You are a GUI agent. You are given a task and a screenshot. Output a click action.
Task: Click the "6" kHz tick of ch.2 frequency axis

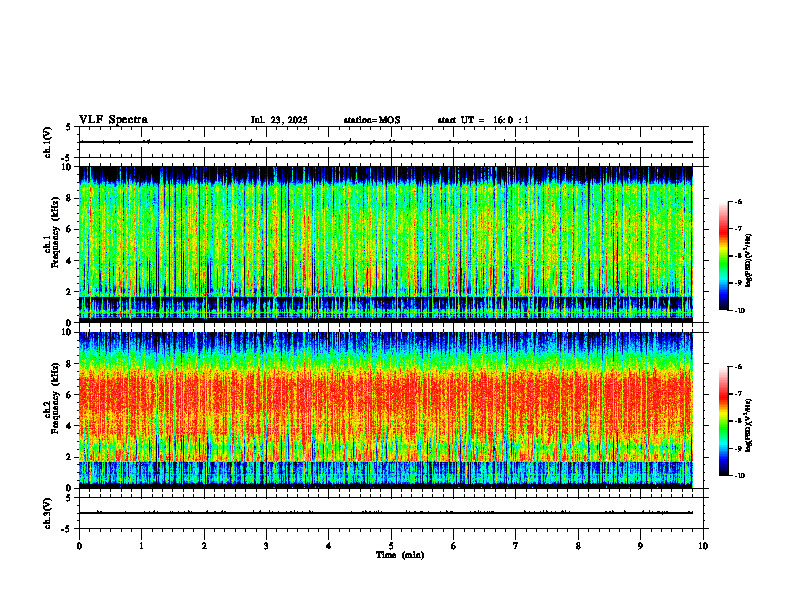pyautogui.click(x=70, y=395)
